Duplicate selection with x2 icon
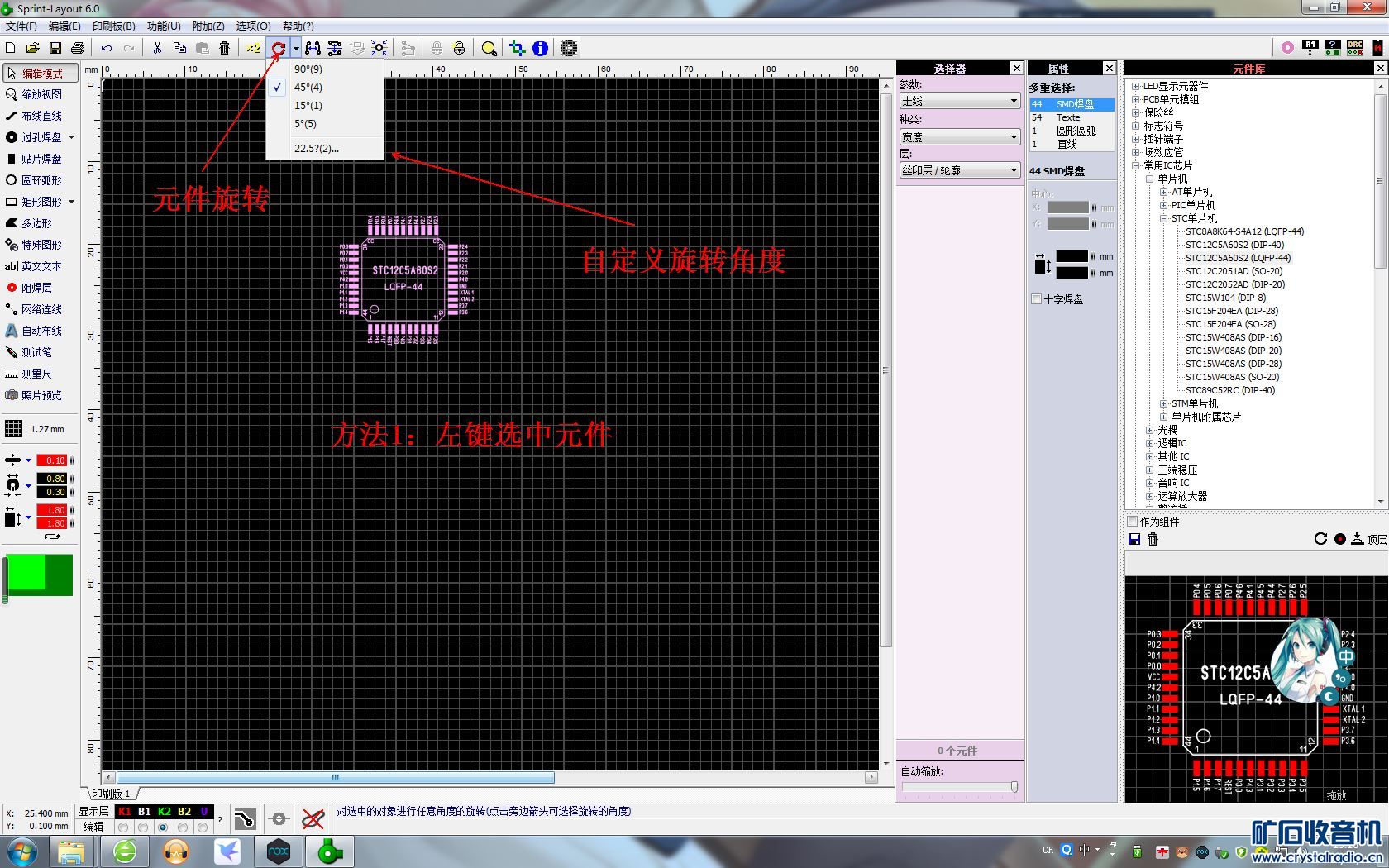Viewport: 1389px width, 868px height. (253, 48)
